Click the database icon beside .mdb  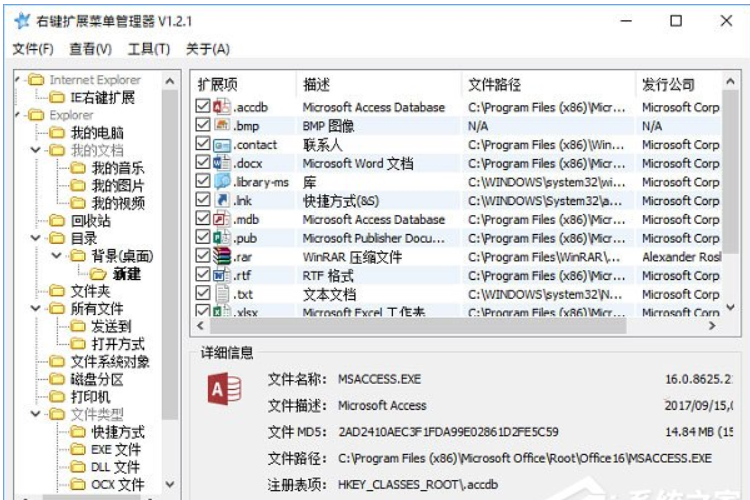(x=221, y=219)
